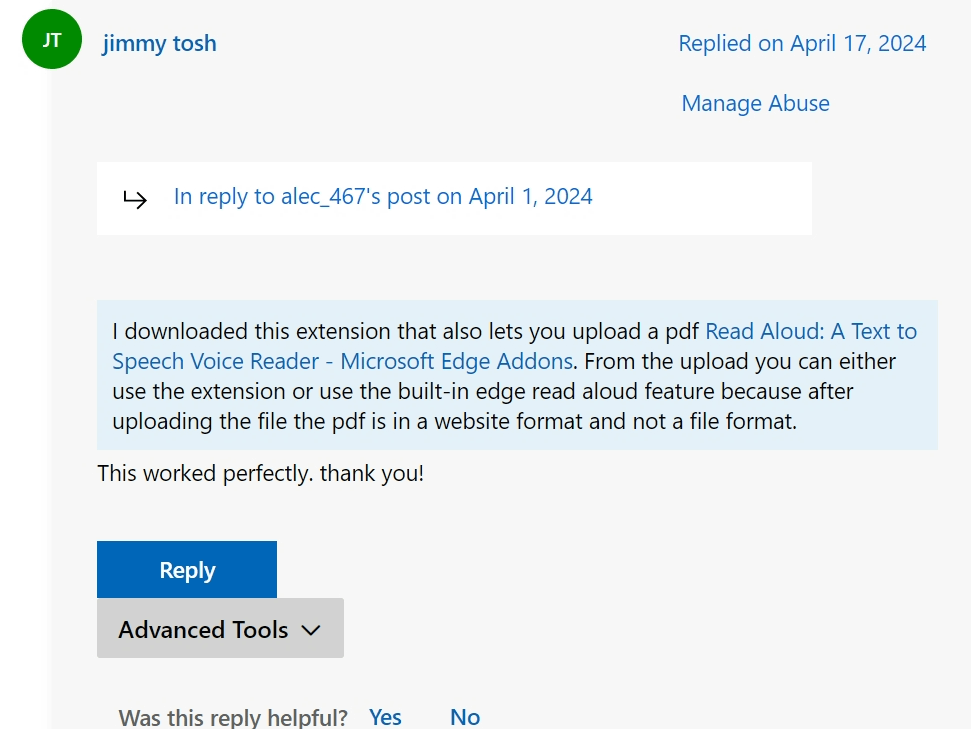
Task: Click the reply arrow icon beside alec_467's post
Action: coord(135,199)
